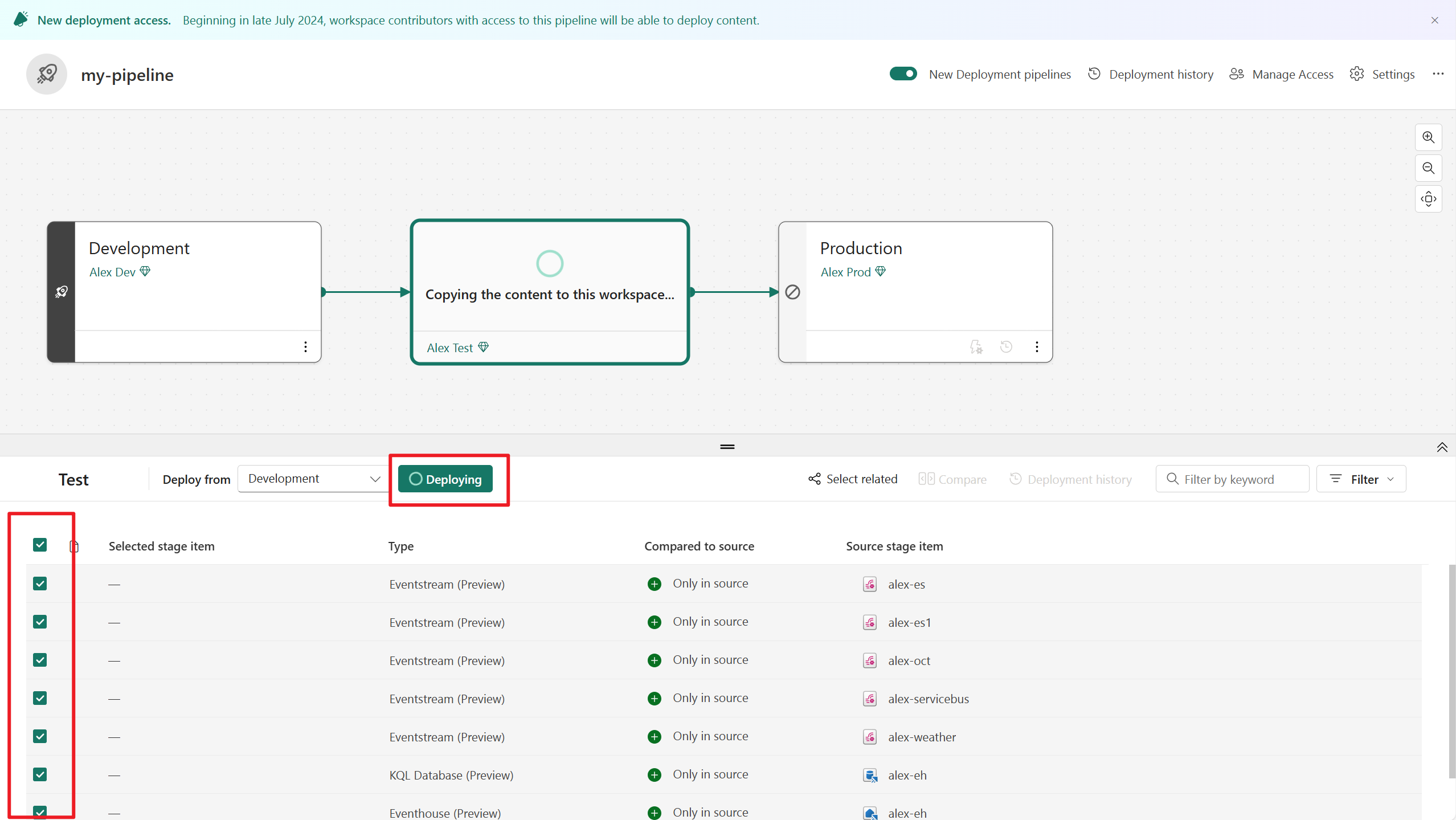This screenshot has width=1456, height=820.
Task: Click the Select related network icon
Action: coord(814,479)
